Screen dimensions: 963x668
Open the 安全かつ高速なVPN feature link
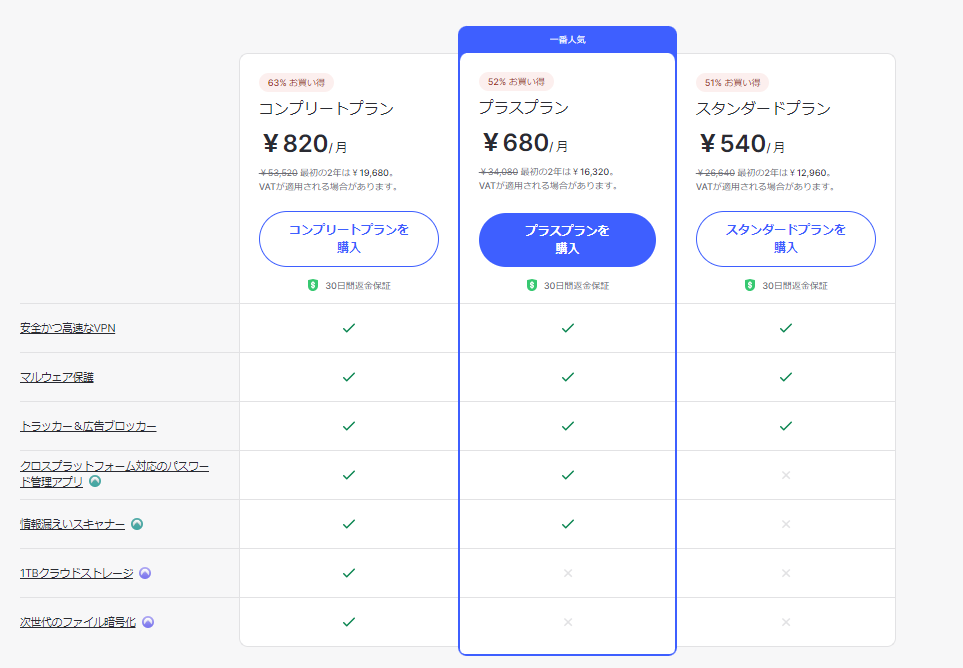pos(67,328)
